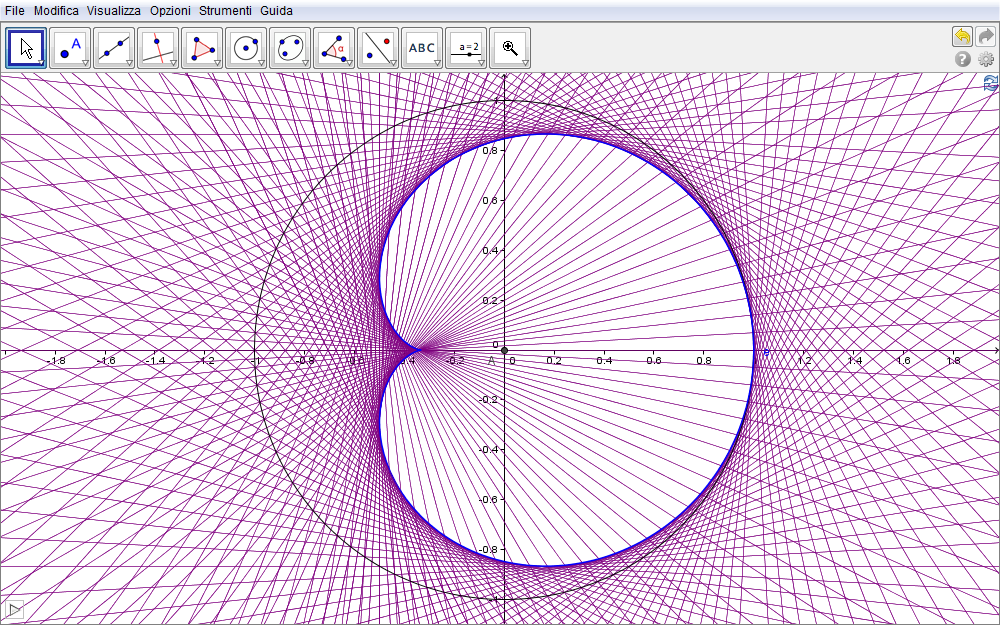Expand the Polygon tool's small dropdown triangle
Screen dimensions: 1000x625
[x=217, y=63]
